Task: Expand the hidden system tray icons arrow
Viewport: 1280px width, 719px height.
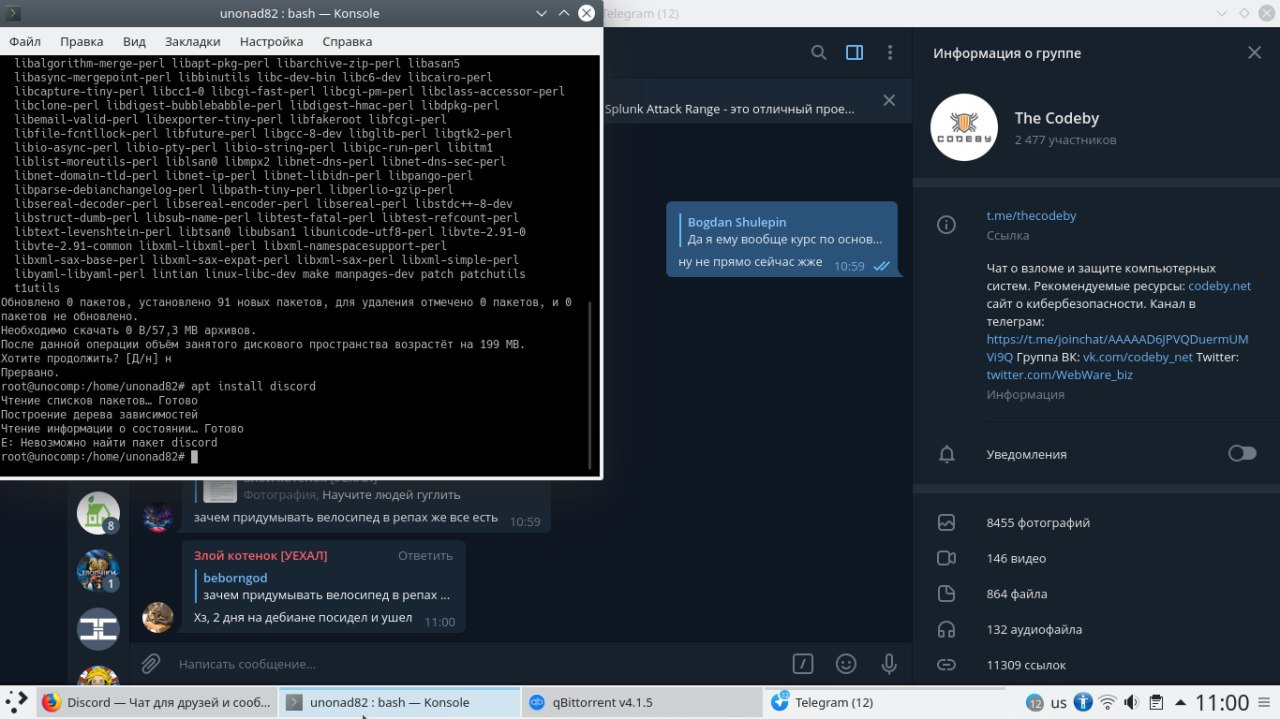Action: pos(1180,703)
